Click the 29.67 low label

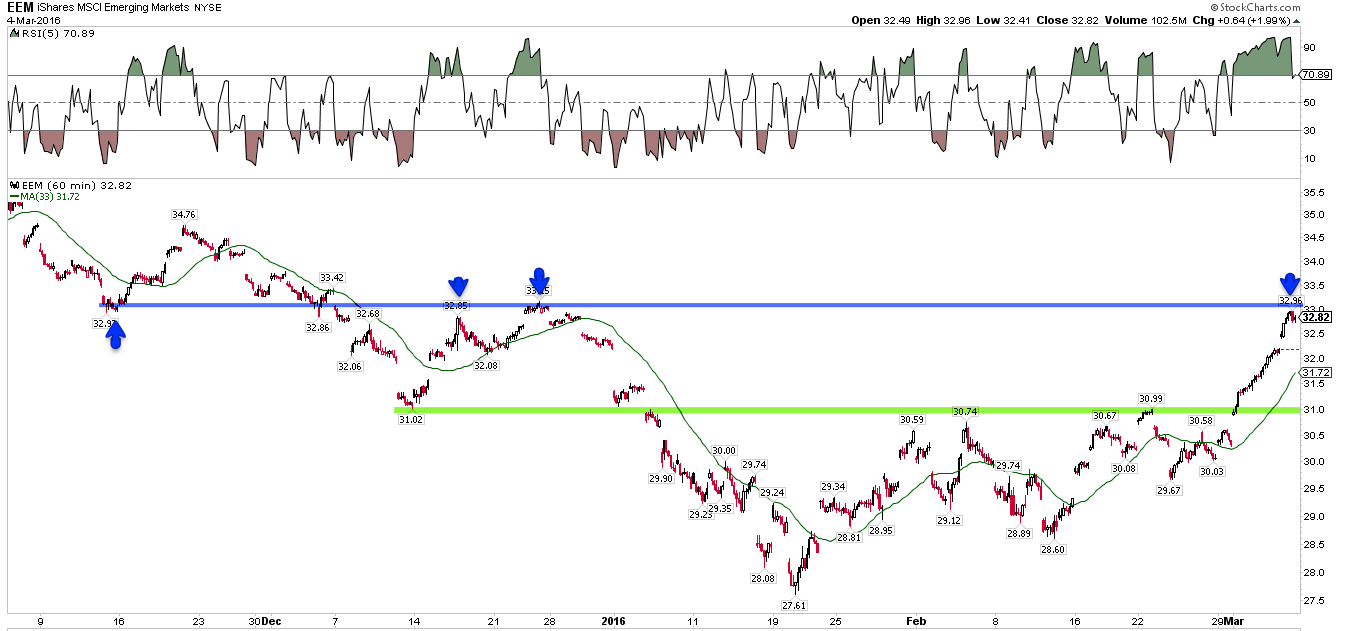coord(1169,490)
